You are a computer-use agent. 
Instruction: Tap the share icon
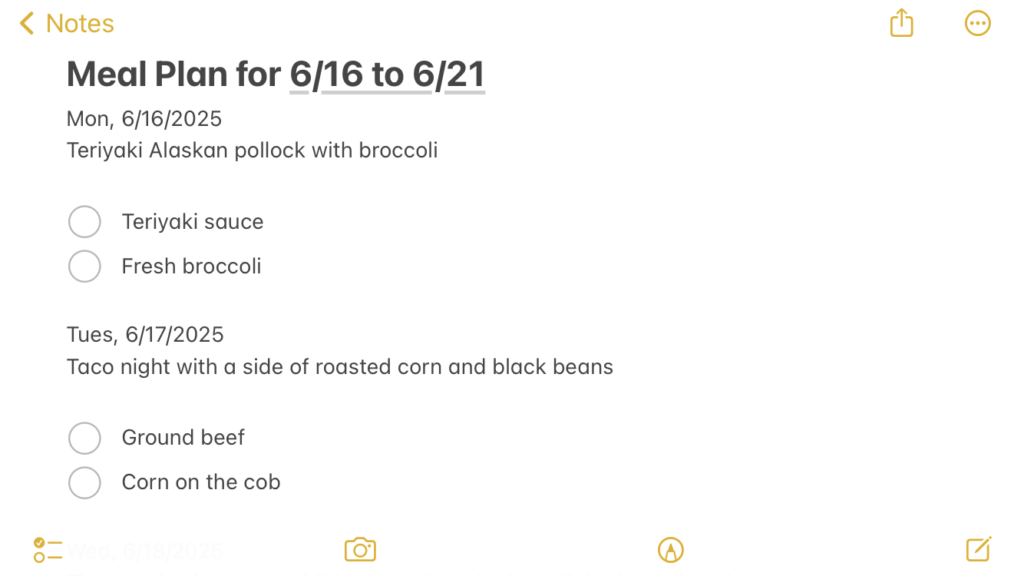[901, 23]
